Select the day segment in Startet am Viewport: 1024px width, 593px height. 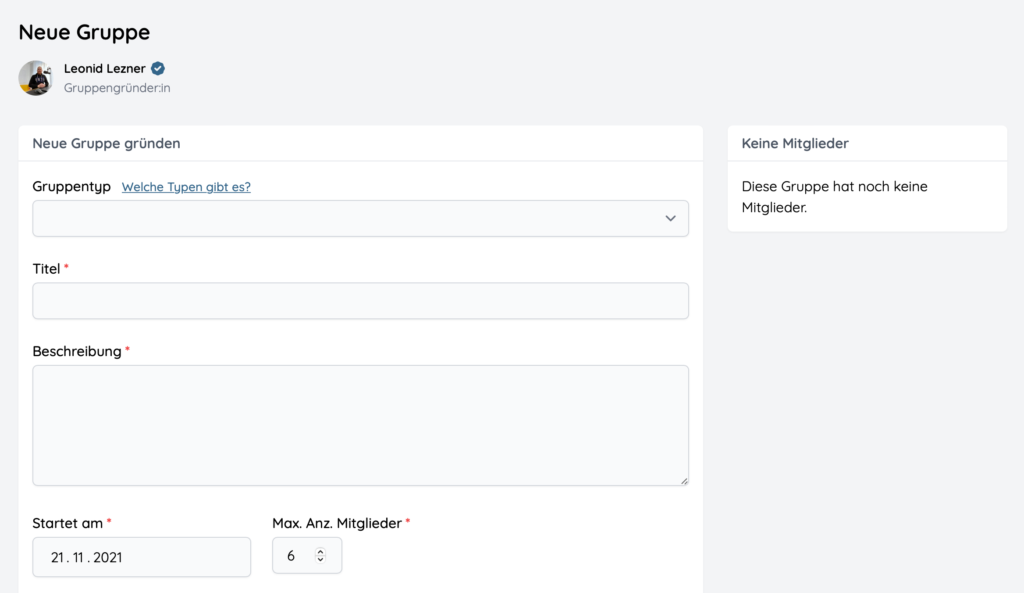coord(57,557)
